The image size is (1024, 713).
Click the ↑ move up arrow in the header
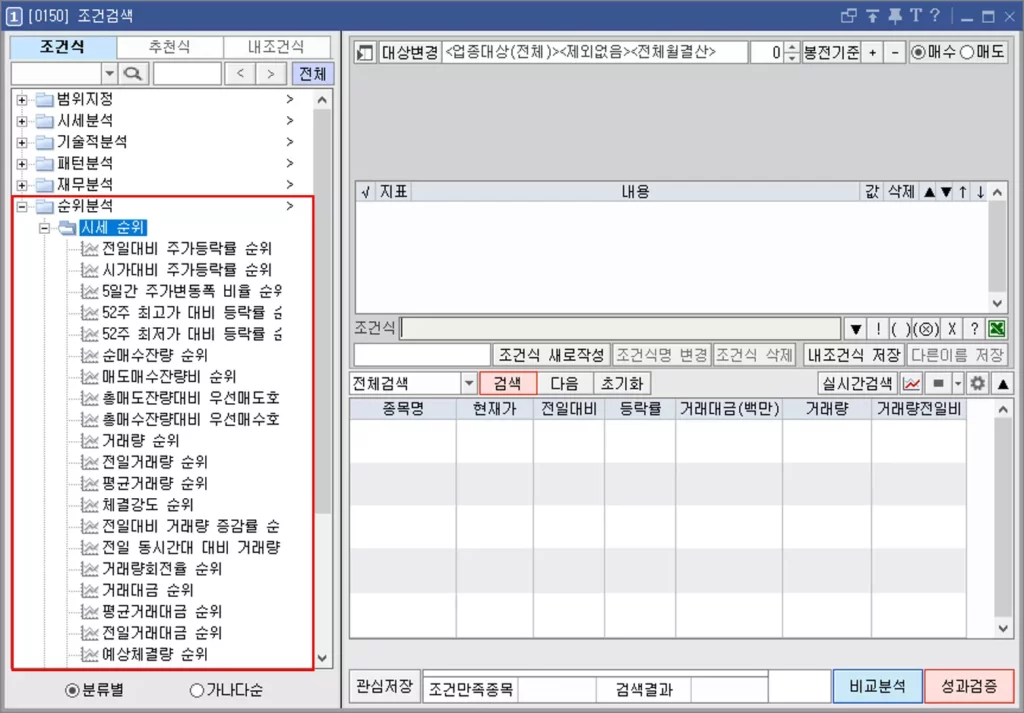pos(963,192)
